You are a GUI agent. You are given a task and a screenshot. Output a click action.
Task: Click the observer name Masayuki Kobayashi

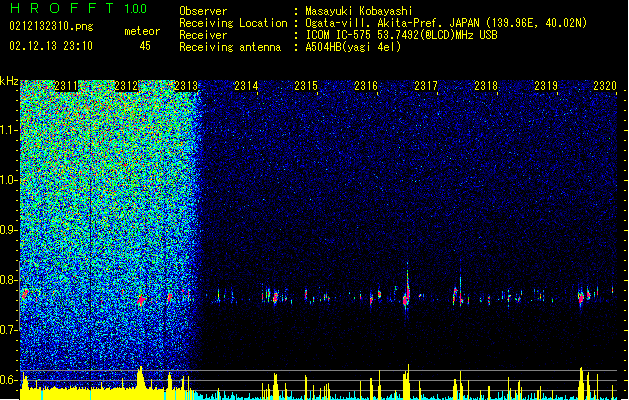pos(359,11)
